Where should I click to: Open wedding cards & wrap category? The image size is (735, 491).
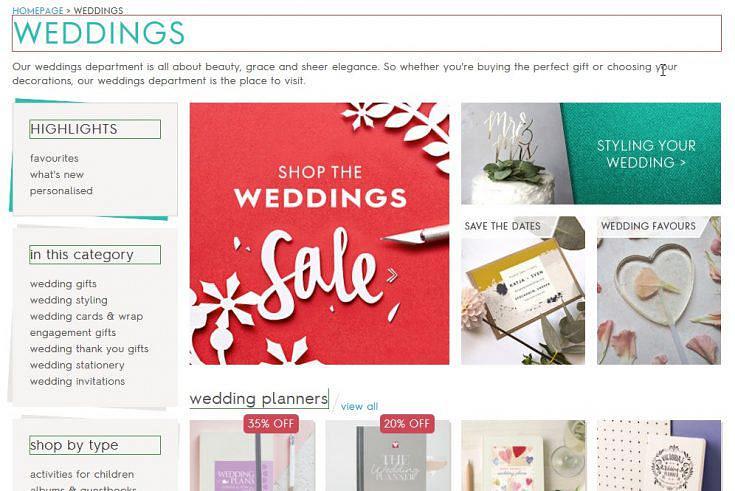pos(86,317)
